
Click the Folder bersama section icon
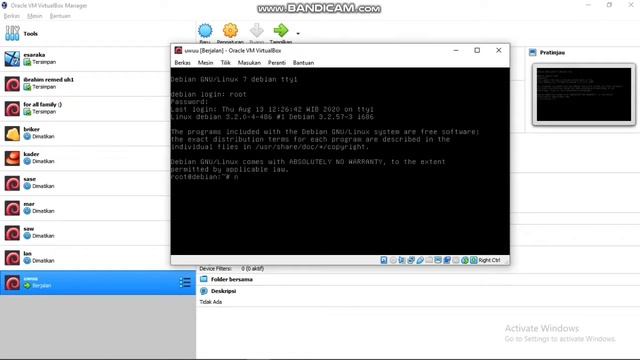tap(204, 279)
